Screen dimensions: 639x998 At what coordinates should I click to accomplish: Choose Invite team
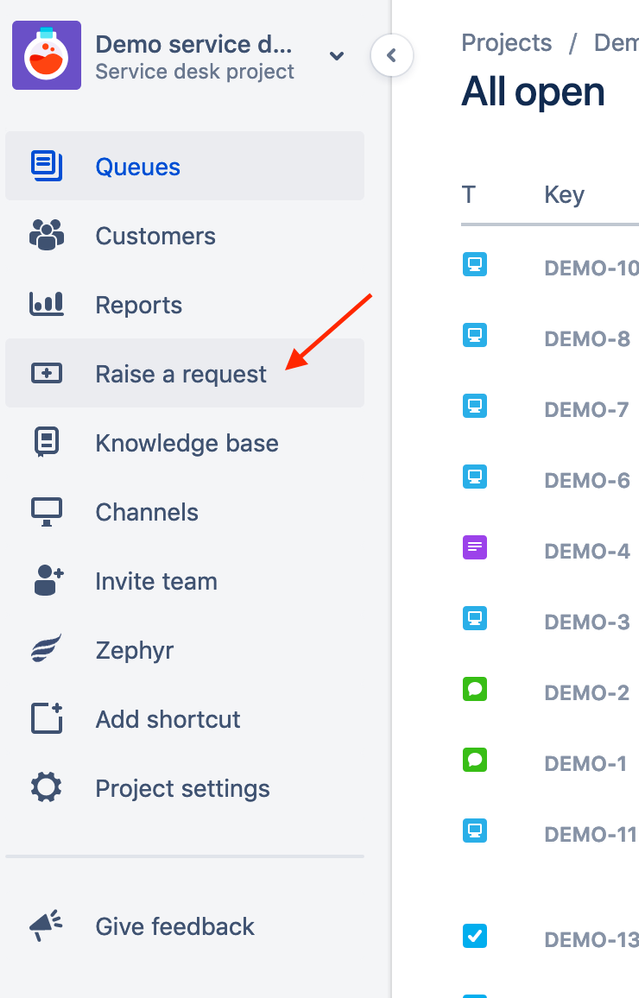pyautogui.click(x=185, y=581)
